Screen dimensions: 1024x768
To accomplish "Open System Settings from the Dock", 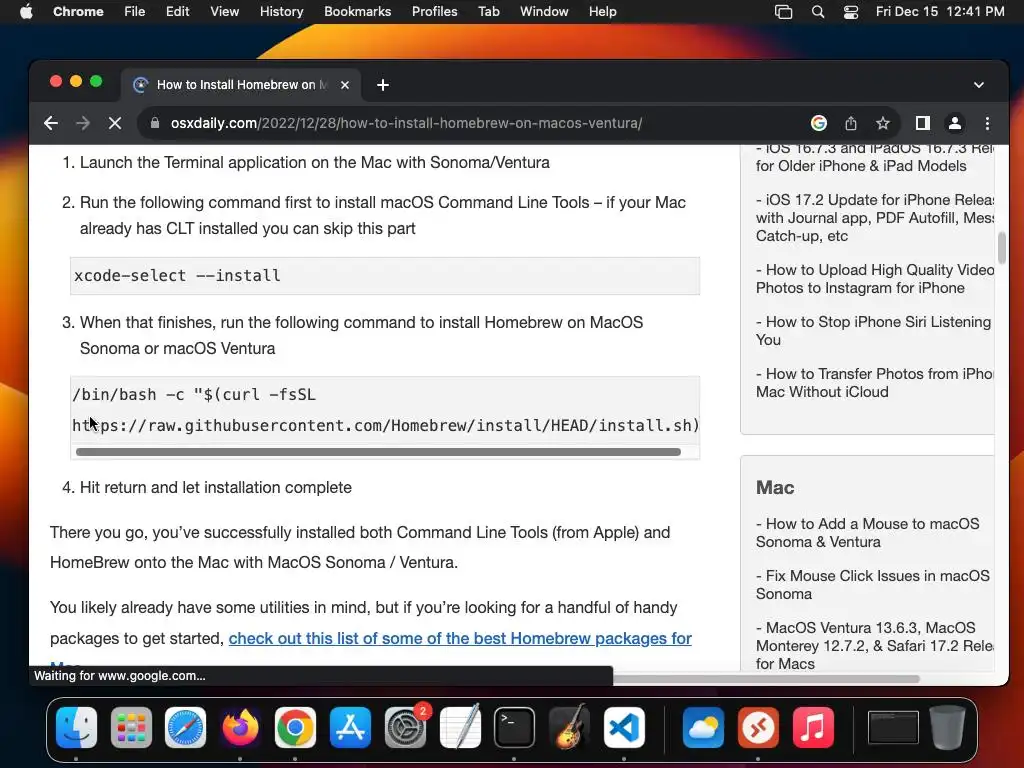I will click(405, 728).
